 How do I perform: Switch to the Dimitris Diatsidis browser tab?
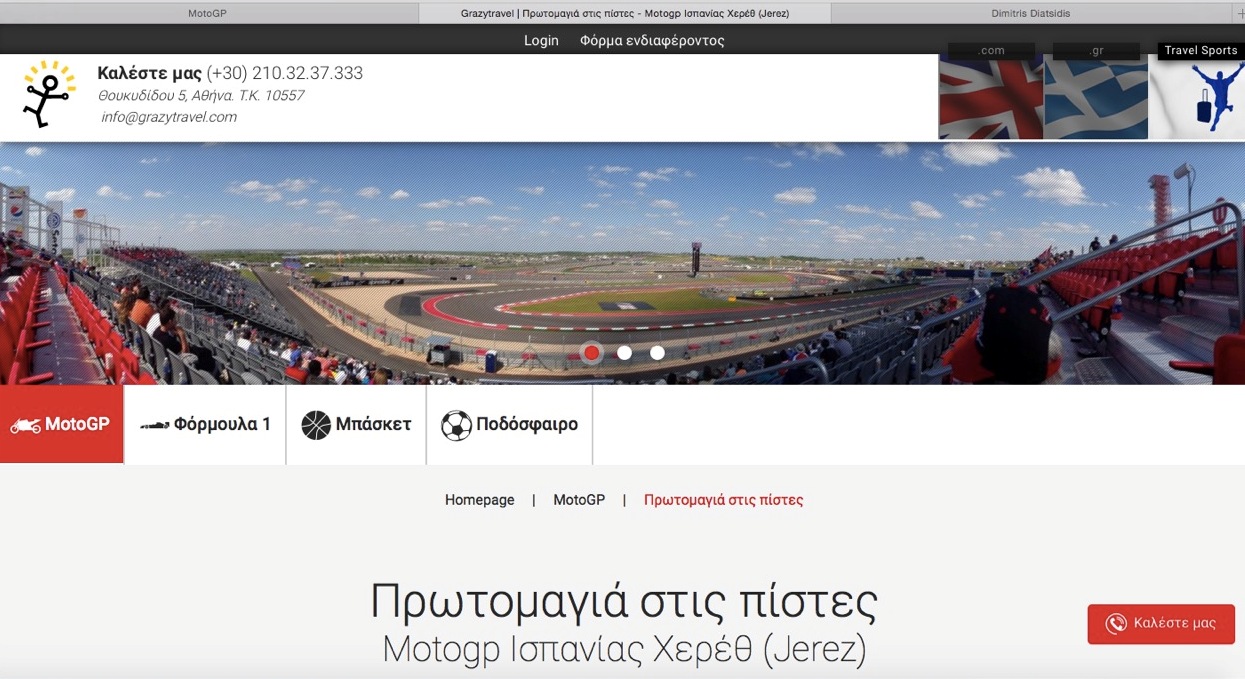(x=1029, y=13)
